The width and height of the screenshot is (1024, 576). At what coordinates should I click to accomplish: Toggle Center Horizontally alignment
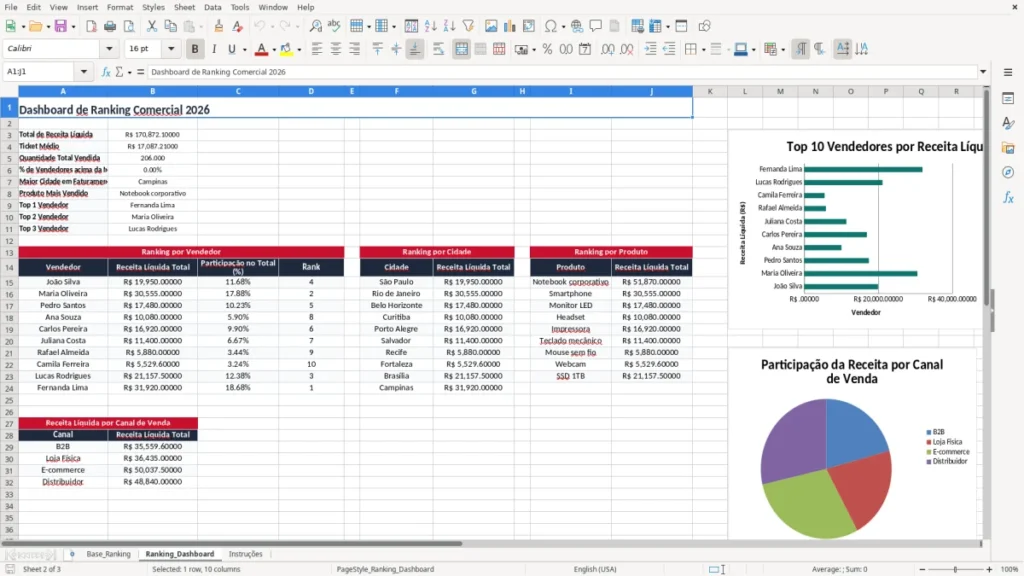coord(336,49)
